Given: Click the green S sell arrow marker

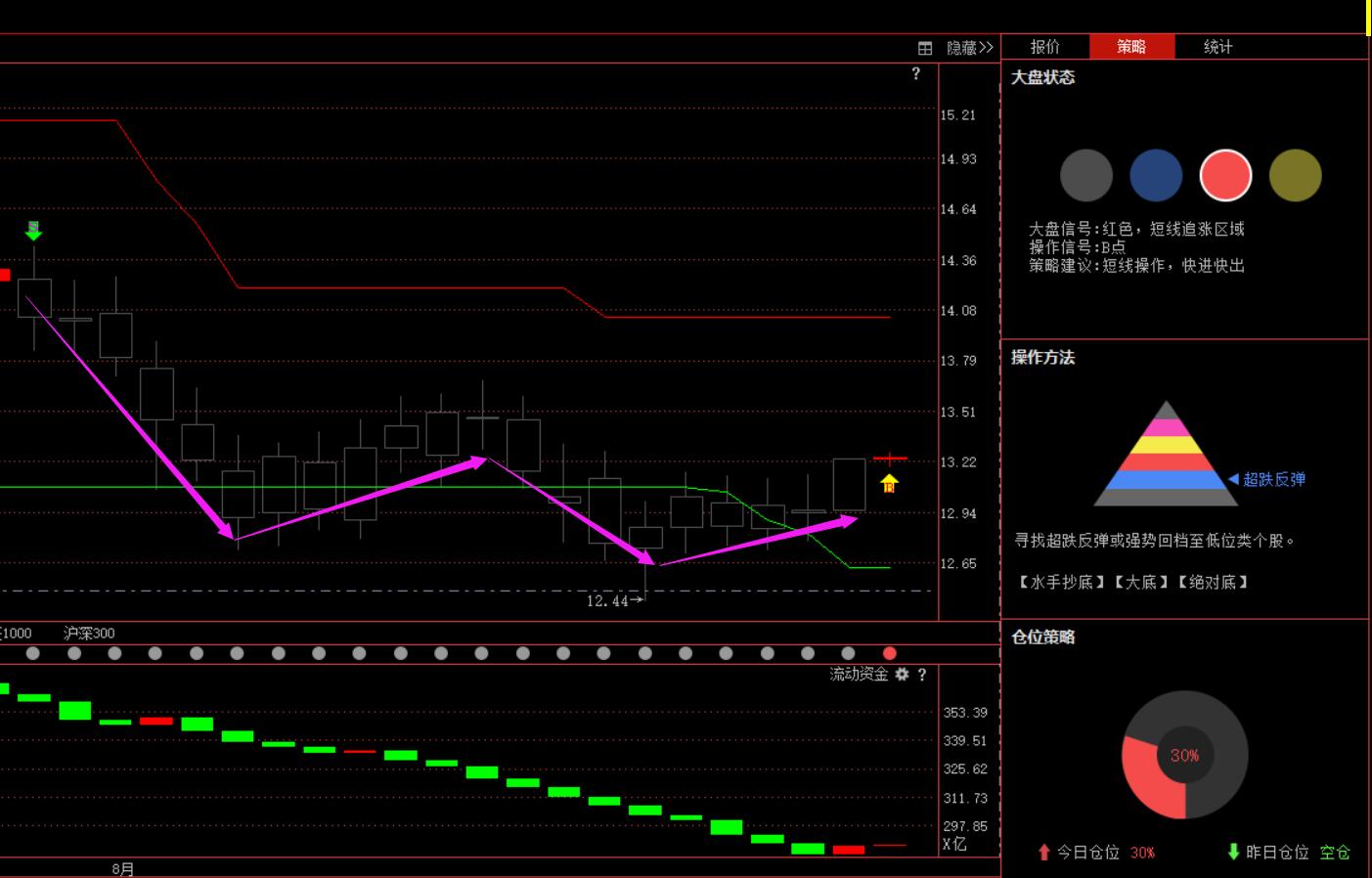Looking at the screenshot, I should click(33, 231).
